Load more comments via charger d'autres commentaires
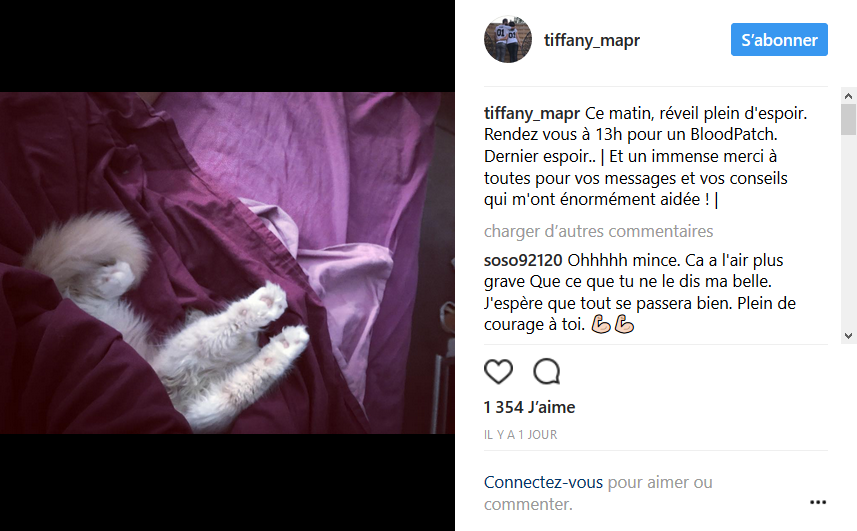This screenshot has height=531, width=857. coord(598,231)
